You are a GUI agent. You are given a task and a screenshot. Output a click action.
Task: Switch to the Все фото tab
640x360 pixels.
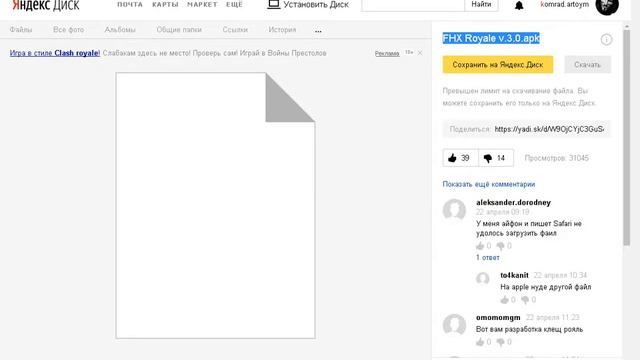tap(69, 30)
